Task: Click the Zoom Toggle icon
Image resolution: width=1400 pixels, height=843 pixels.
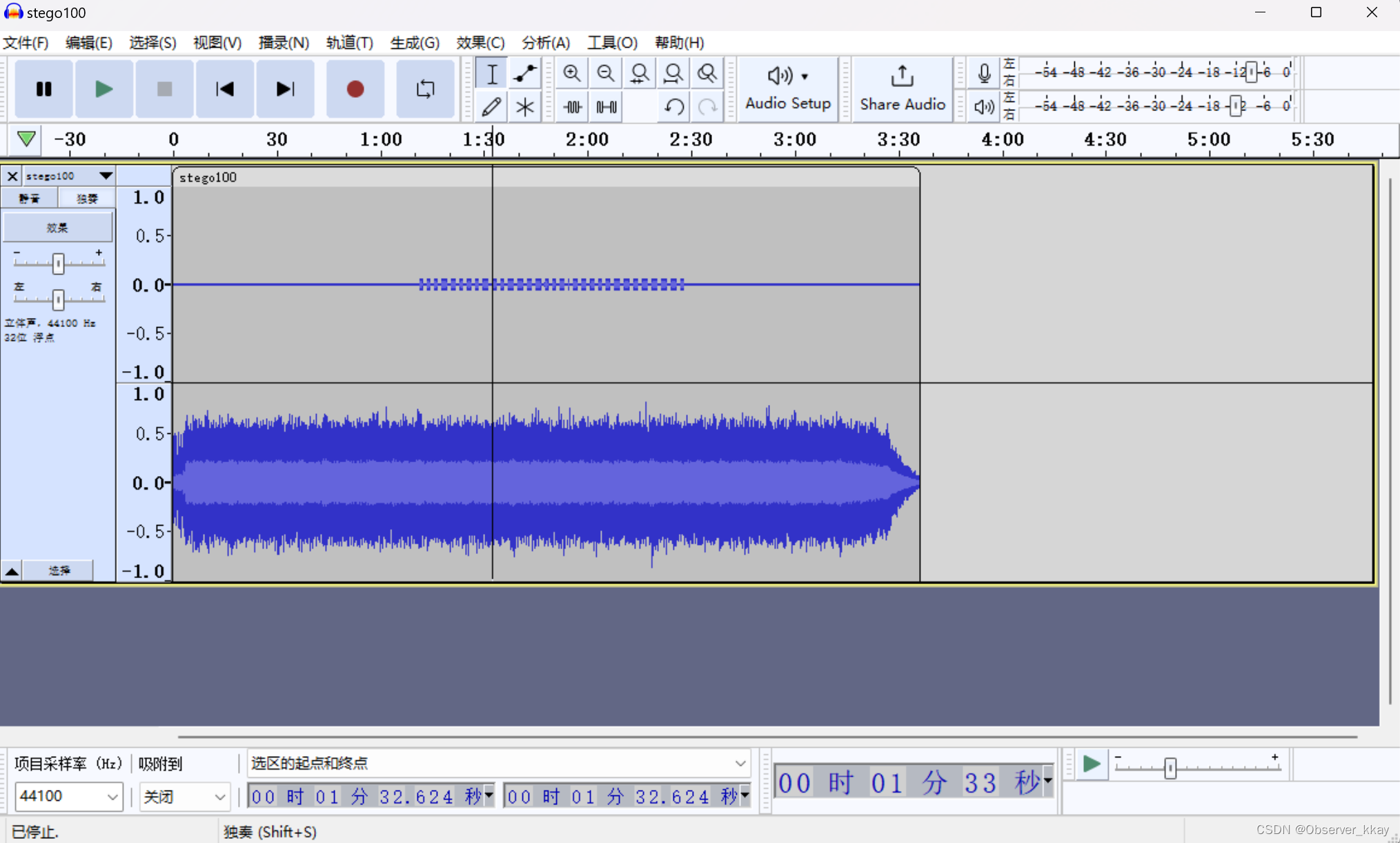Action: 707,74
